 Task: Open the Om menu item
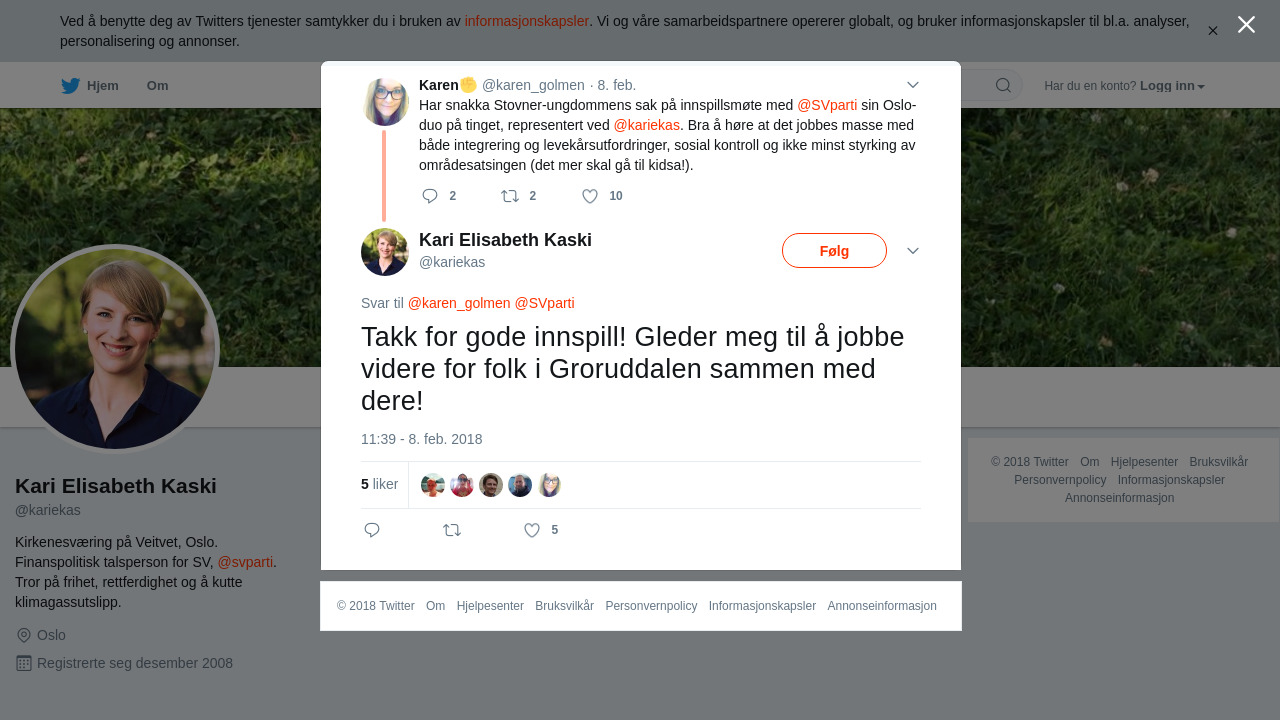click(158, 86)
